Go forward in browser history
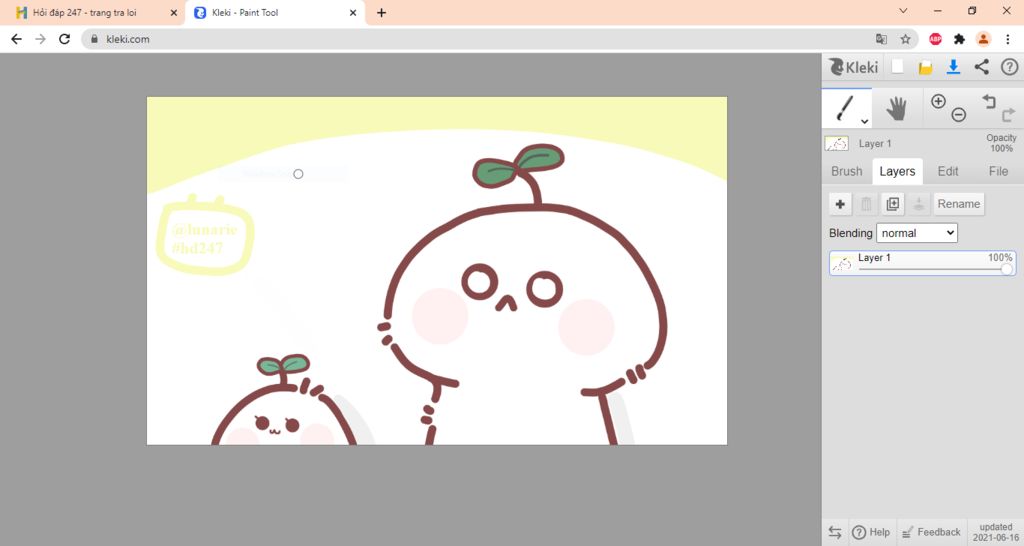Viewport: 1024px width, 546px height. point(40,39)
